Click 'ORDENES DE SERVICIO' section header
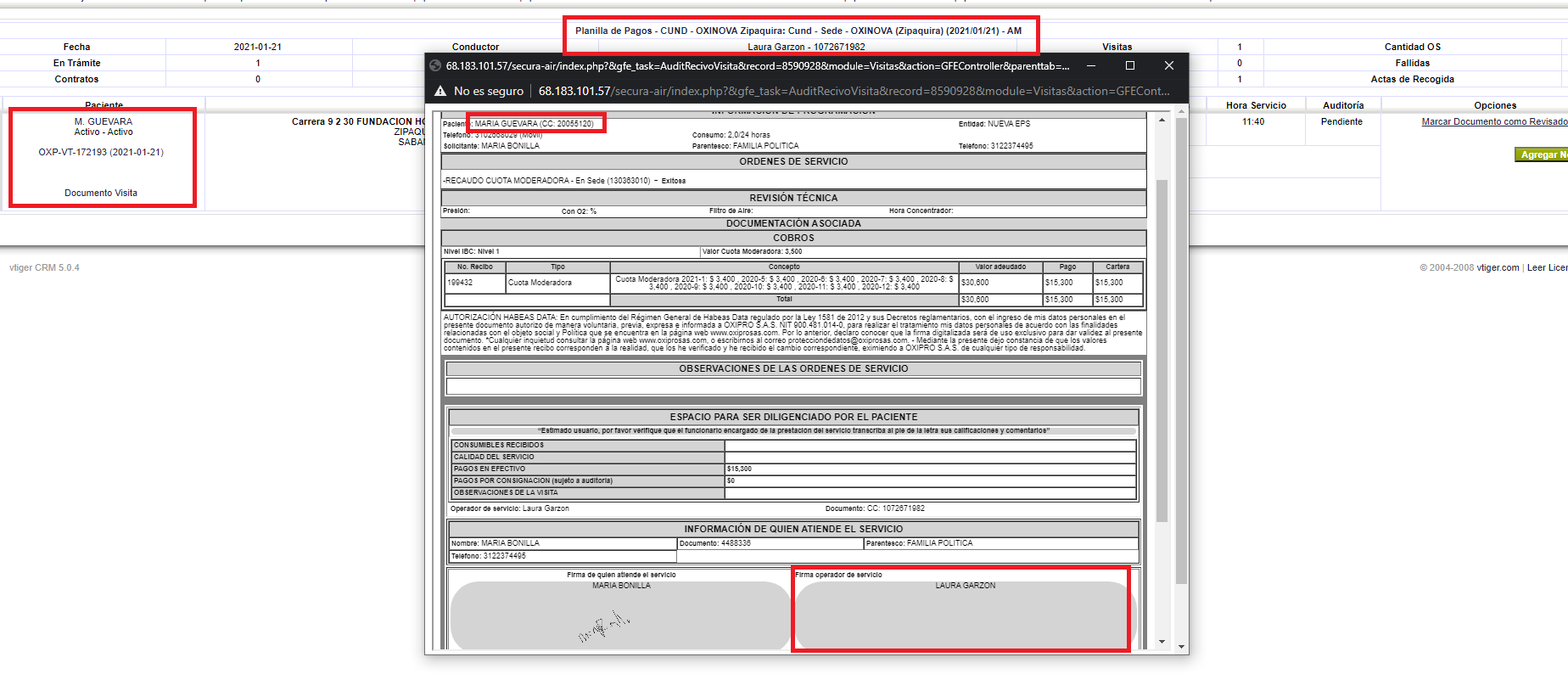Viewport: 1568px width, 685px height. (793, 161)
